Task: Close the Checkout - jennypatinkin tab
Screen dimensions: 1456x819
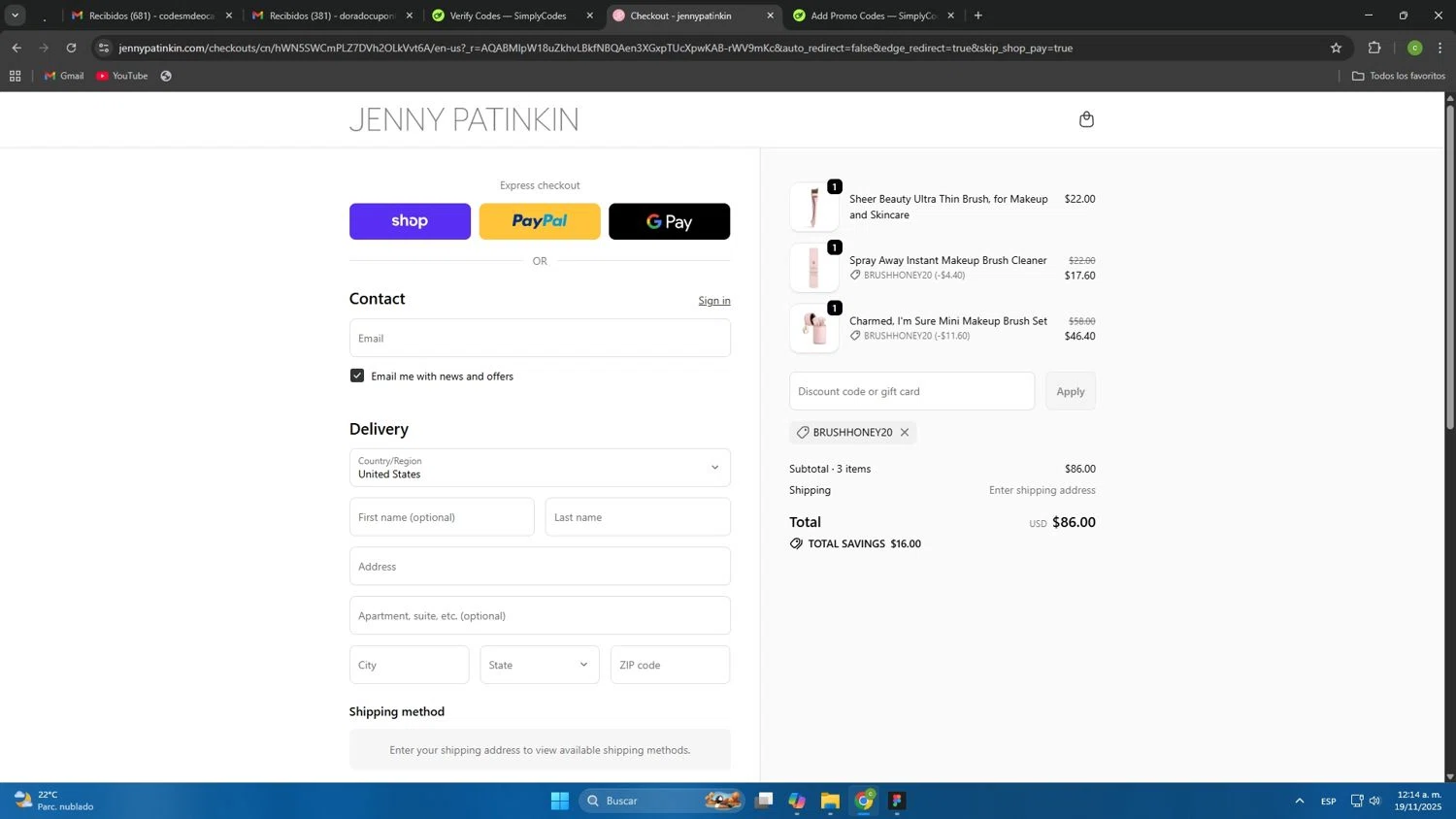Action: click(x=770, y=16)
